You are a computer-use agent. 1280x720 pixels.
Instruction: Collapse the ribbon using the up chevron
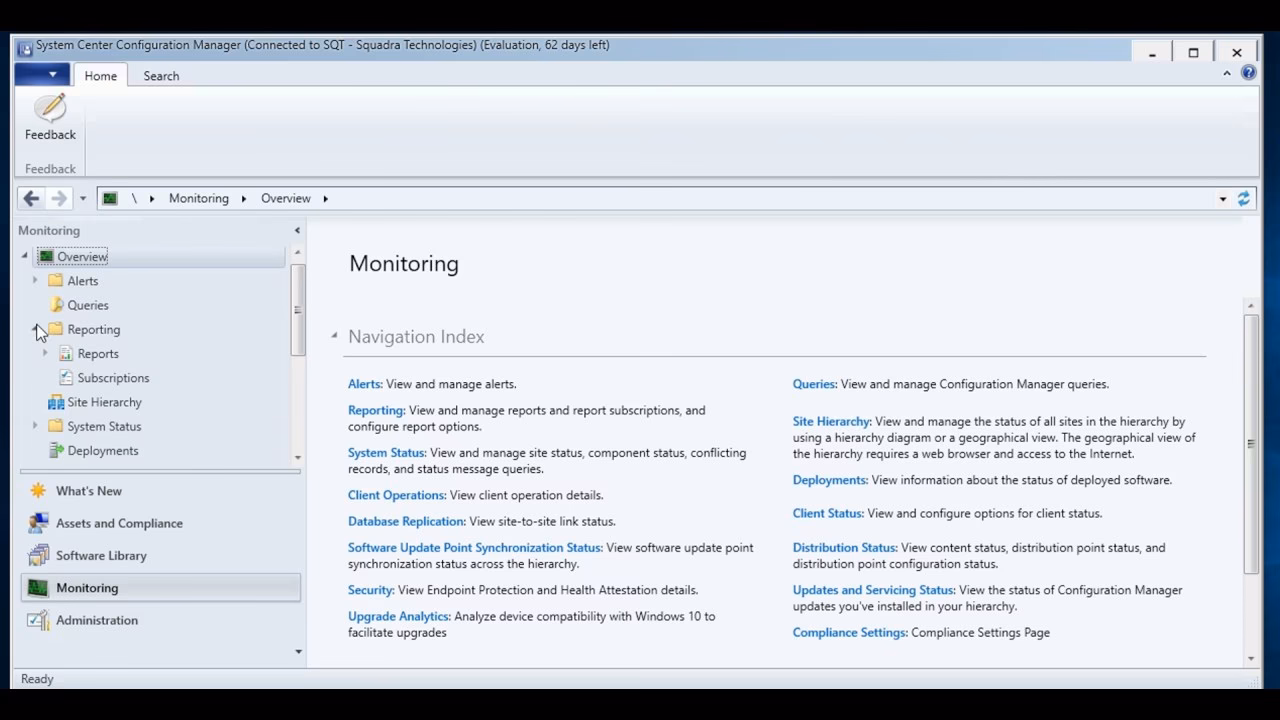click(1227, 73)
